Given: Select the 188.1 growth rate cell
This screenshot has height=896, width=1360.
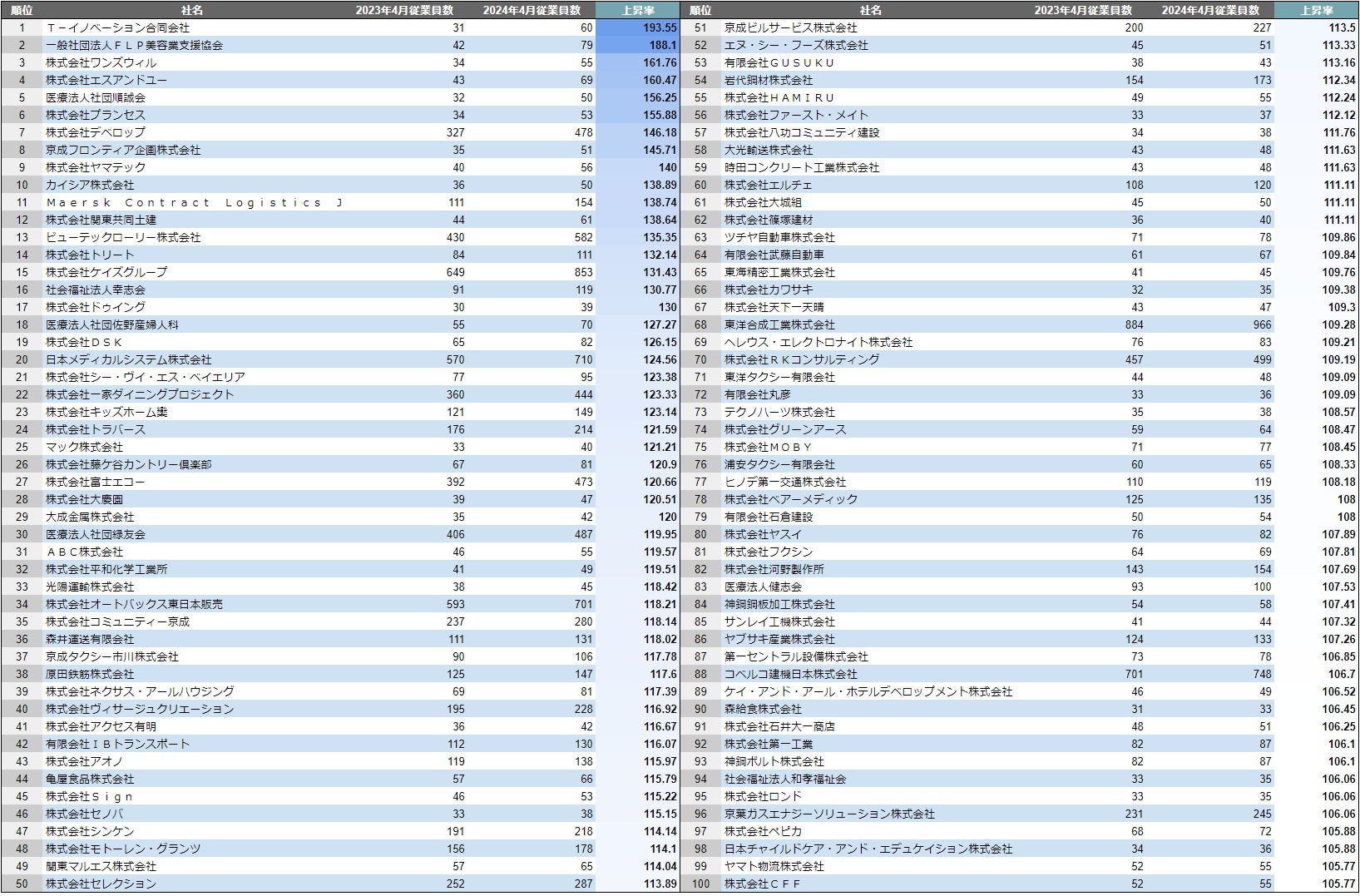Looking at the screenshot, I should (x=663, y=45).
